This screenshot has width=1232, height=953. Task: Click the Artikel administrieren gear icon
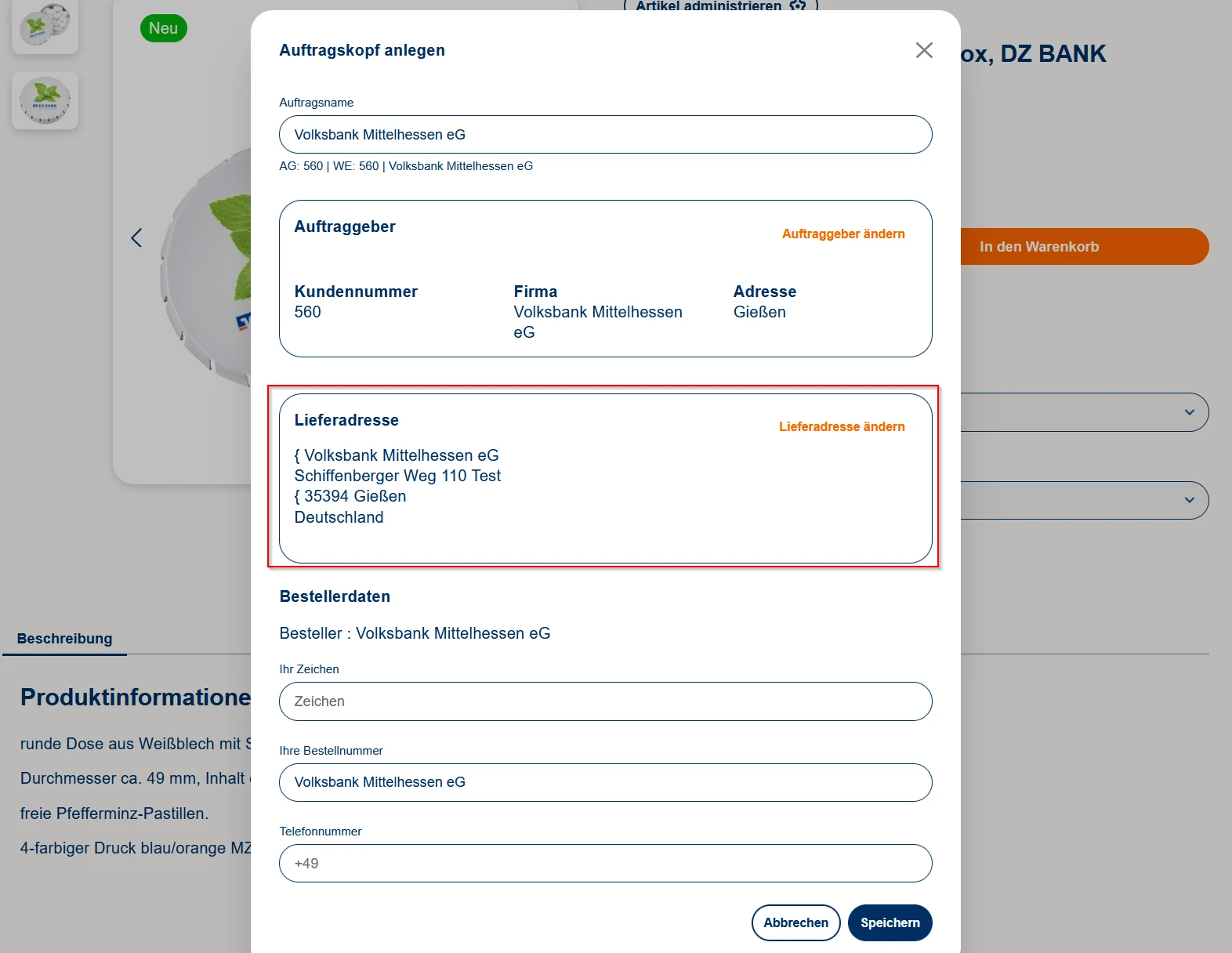(x=798, y=6)
